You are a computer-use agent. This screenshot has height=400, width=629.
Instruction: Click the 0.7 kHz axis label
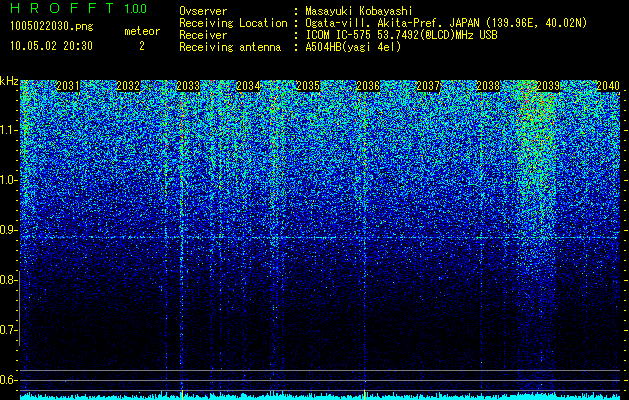tap(7, 330)
